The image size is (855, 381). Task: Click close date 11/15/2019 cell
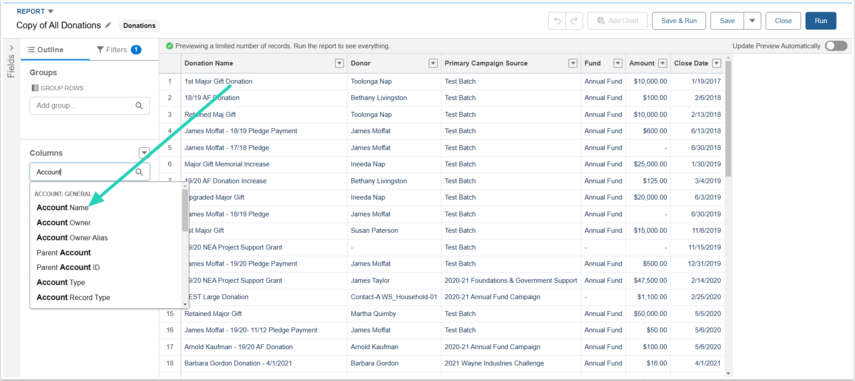697,247
